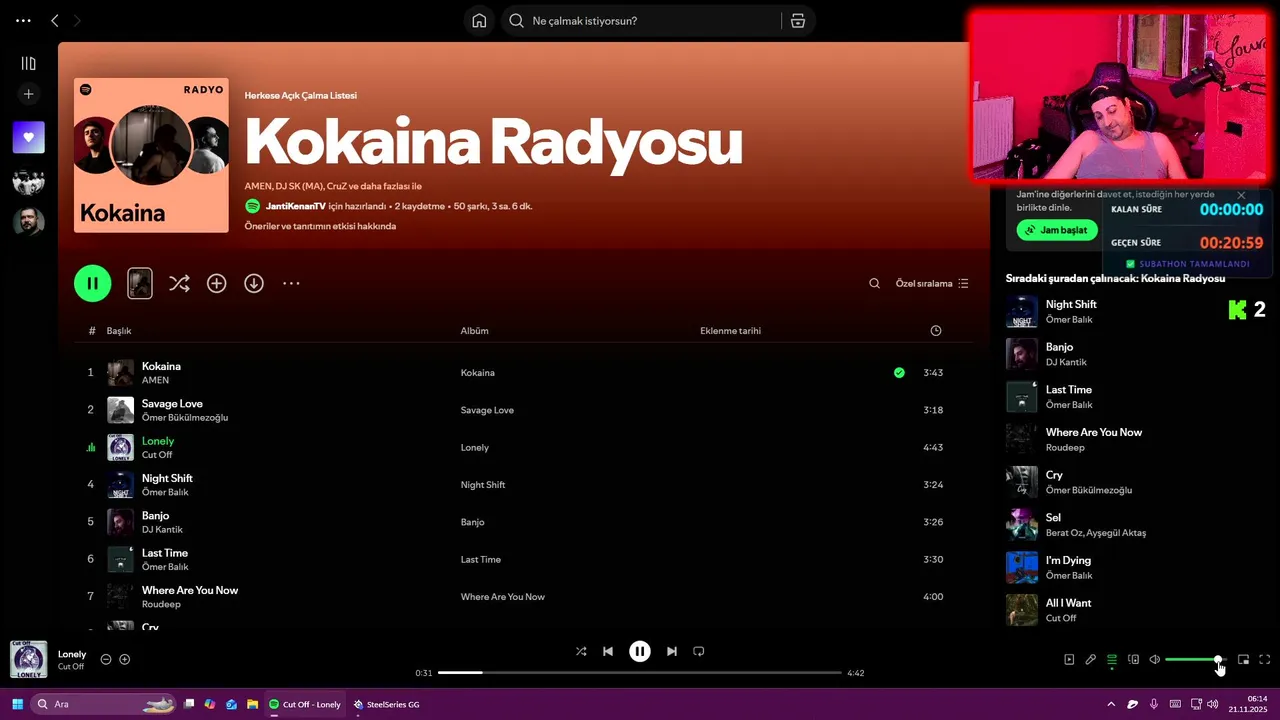
Task: Search within the playlist tracks
Action: 874,283
